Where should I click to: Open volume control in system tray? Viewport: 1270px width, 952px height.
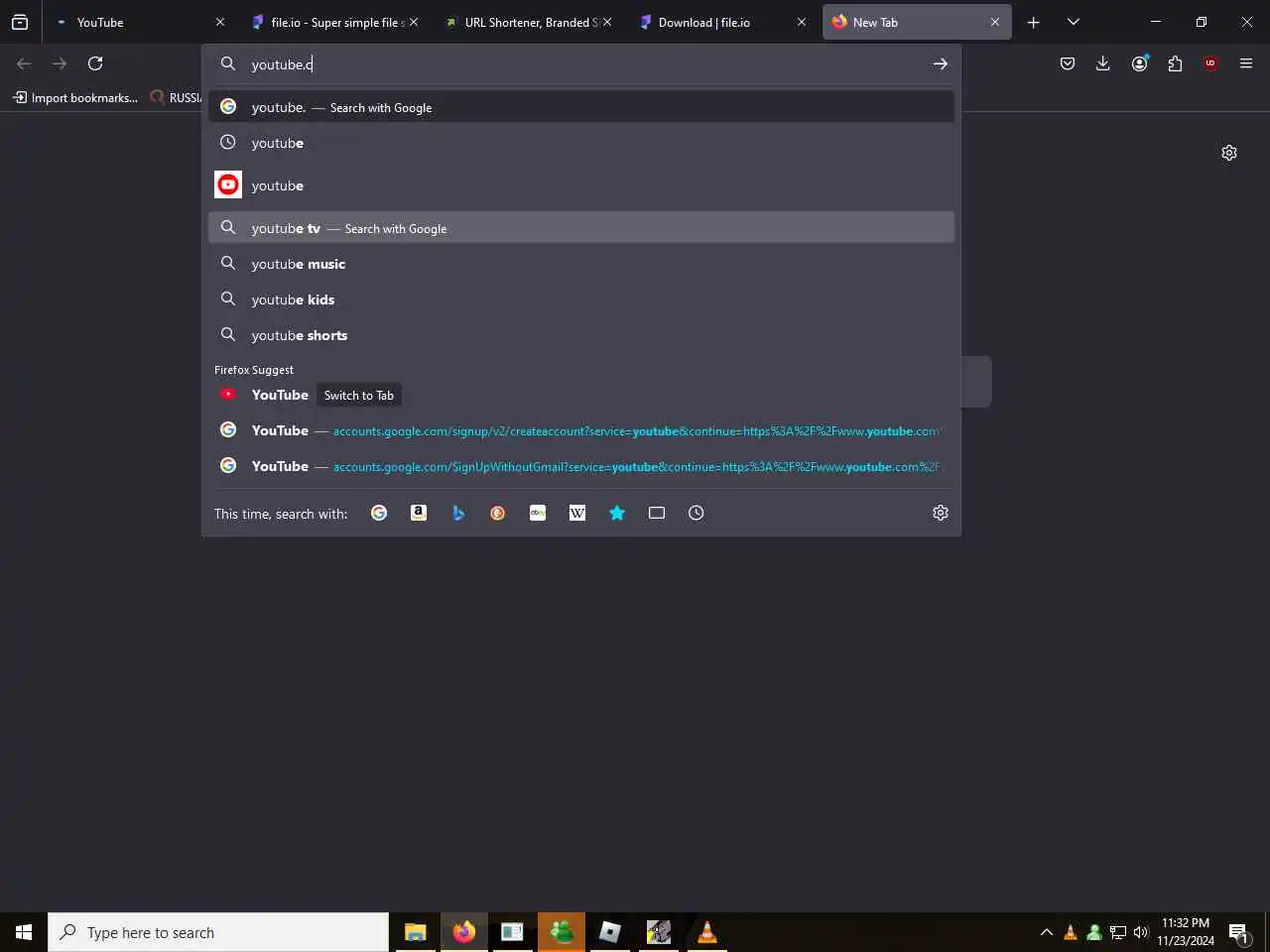tap(1141, 932)
